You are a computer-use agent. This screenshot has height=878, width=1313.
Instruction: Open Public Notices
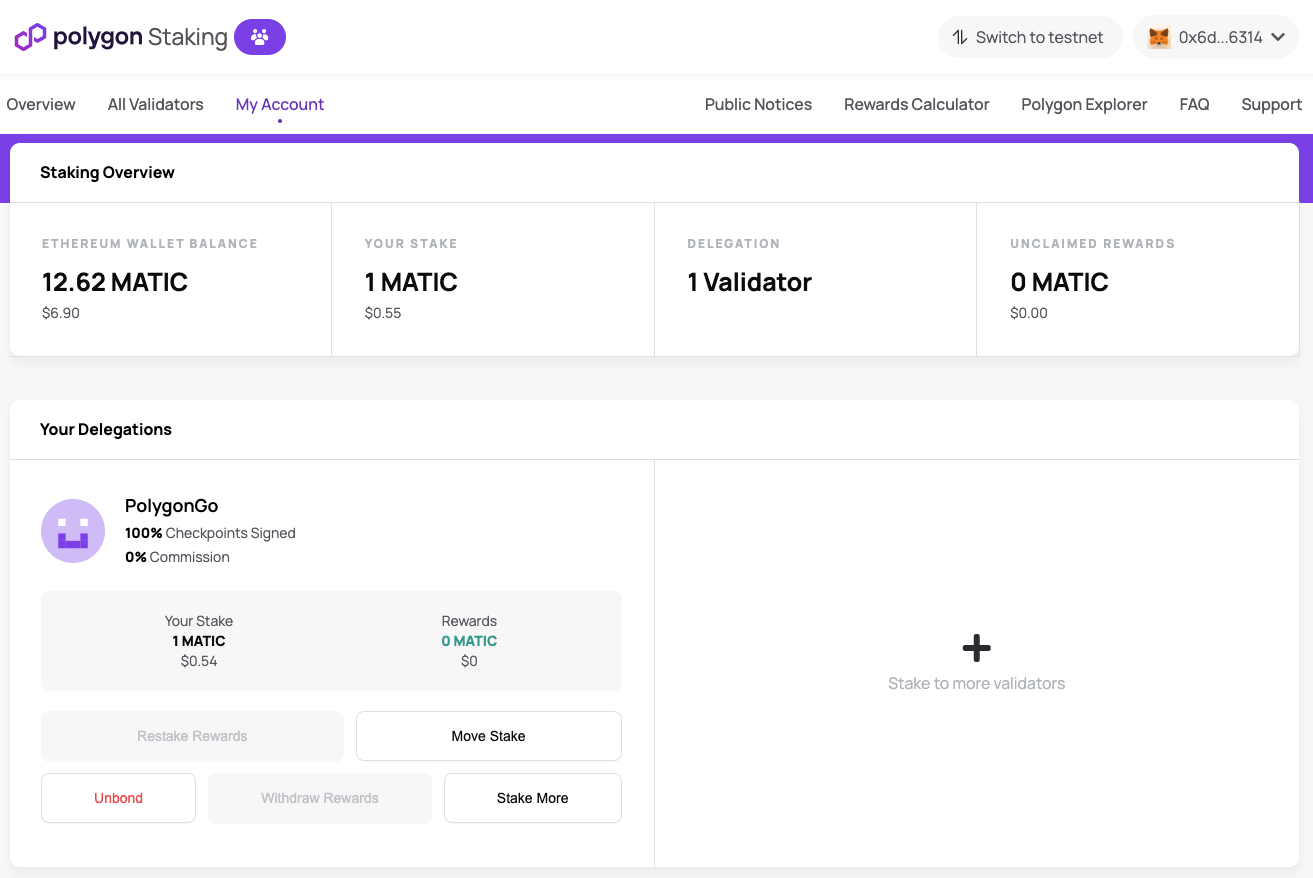[758, 104]
